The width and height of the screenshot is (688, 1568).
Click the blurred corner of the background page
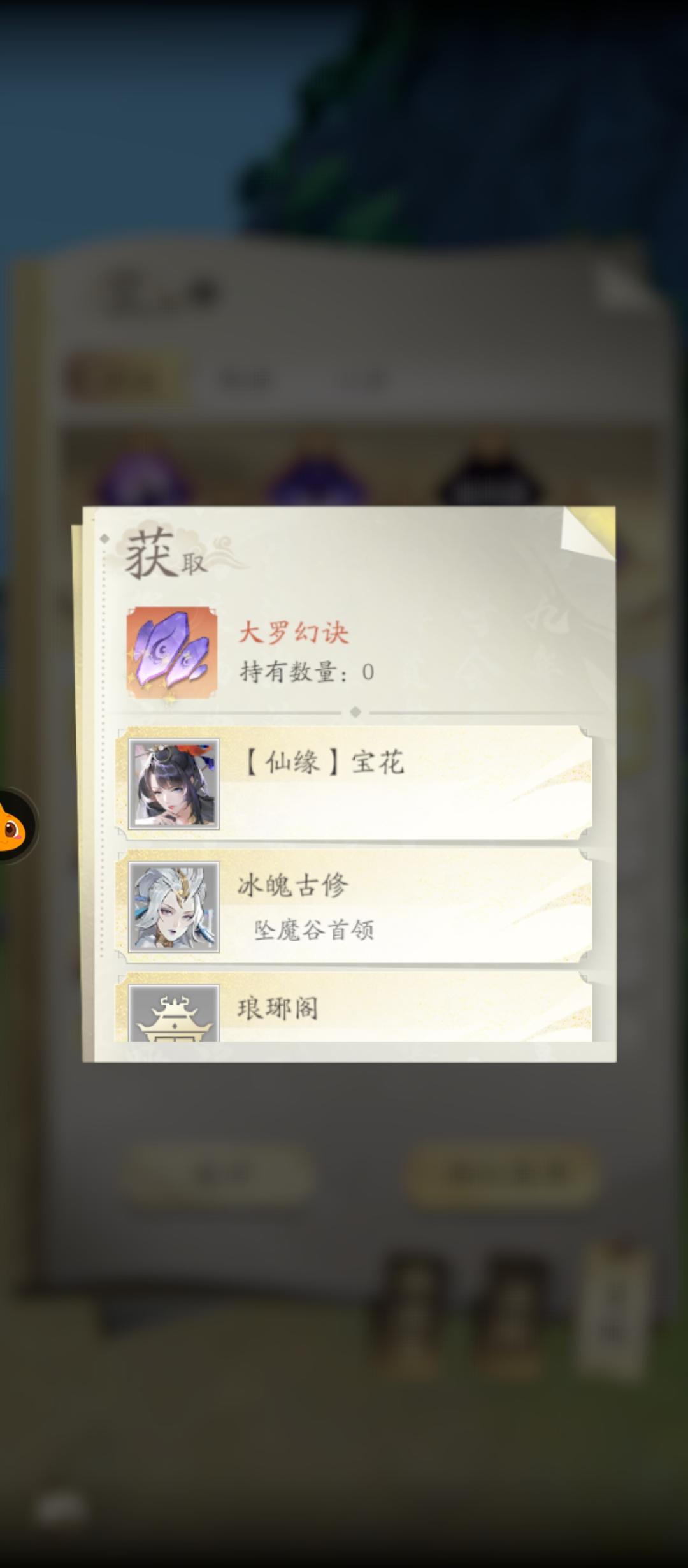621,286
